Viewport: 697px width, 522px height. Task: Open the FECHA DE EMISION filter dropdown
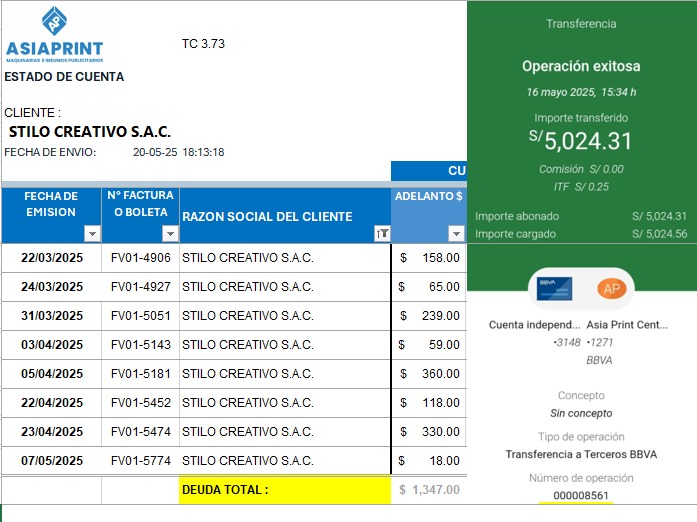tap(92, 233)
